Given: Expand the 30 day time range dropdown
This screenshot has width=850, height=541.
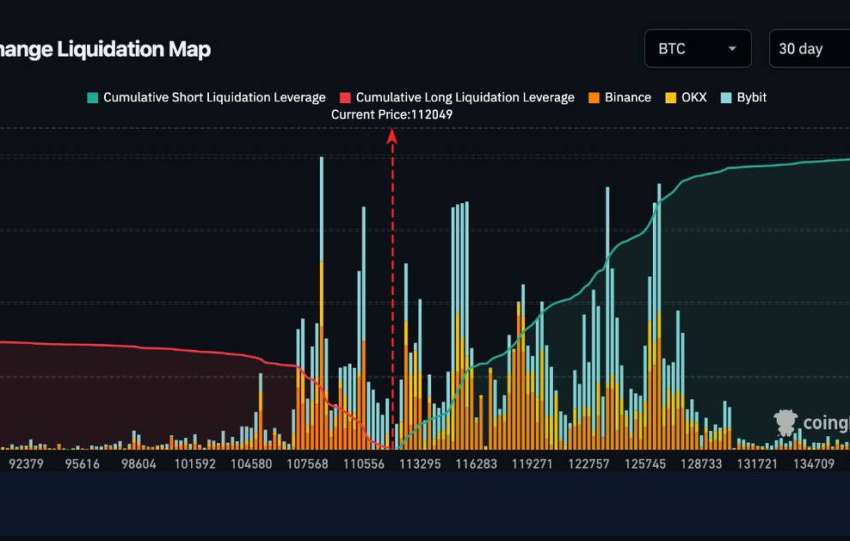Looking at the screenshot, I should click(808, 48).
